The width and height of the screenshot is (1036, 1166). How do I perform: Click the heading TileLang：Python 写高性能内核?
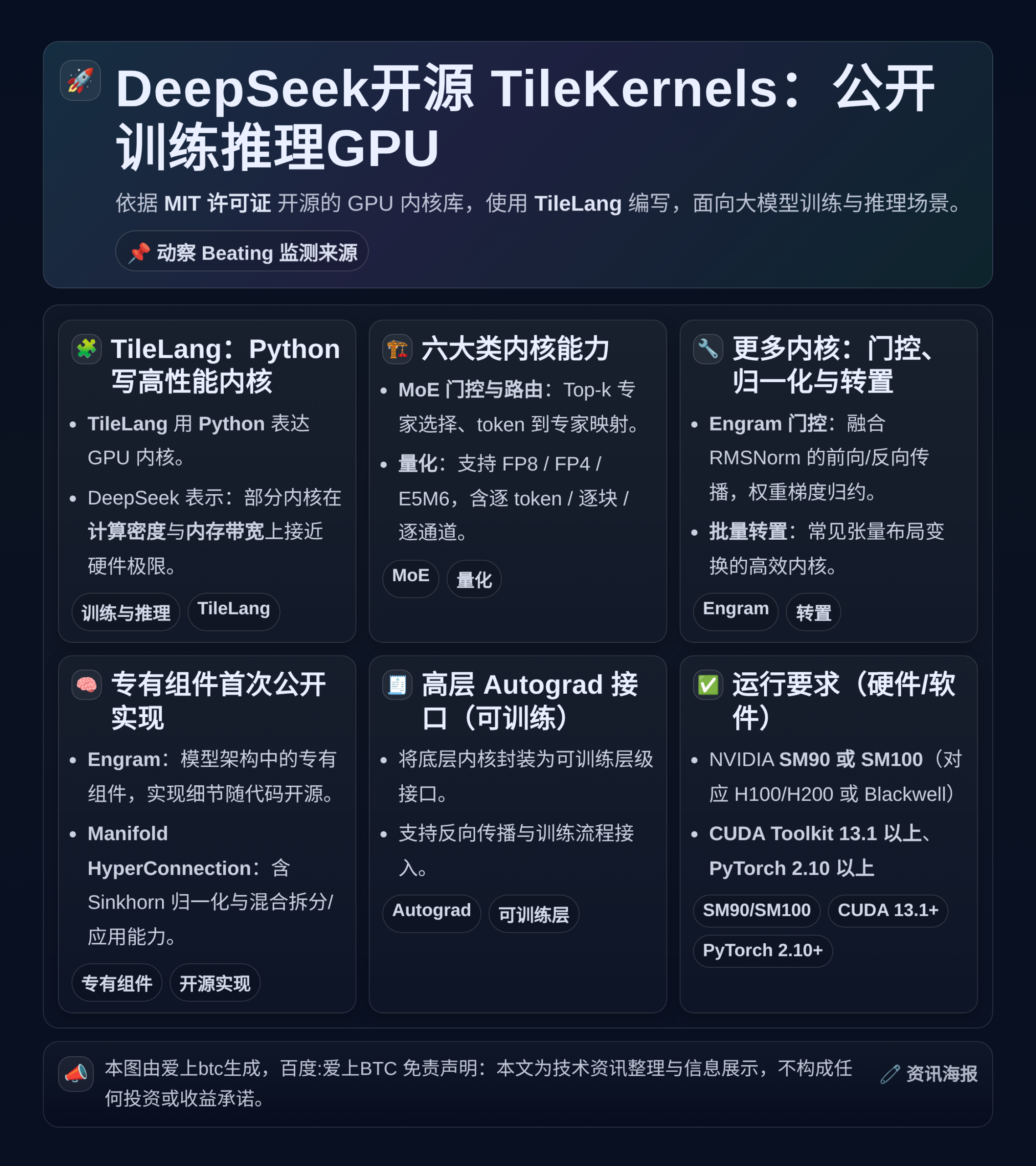point(226,365)
